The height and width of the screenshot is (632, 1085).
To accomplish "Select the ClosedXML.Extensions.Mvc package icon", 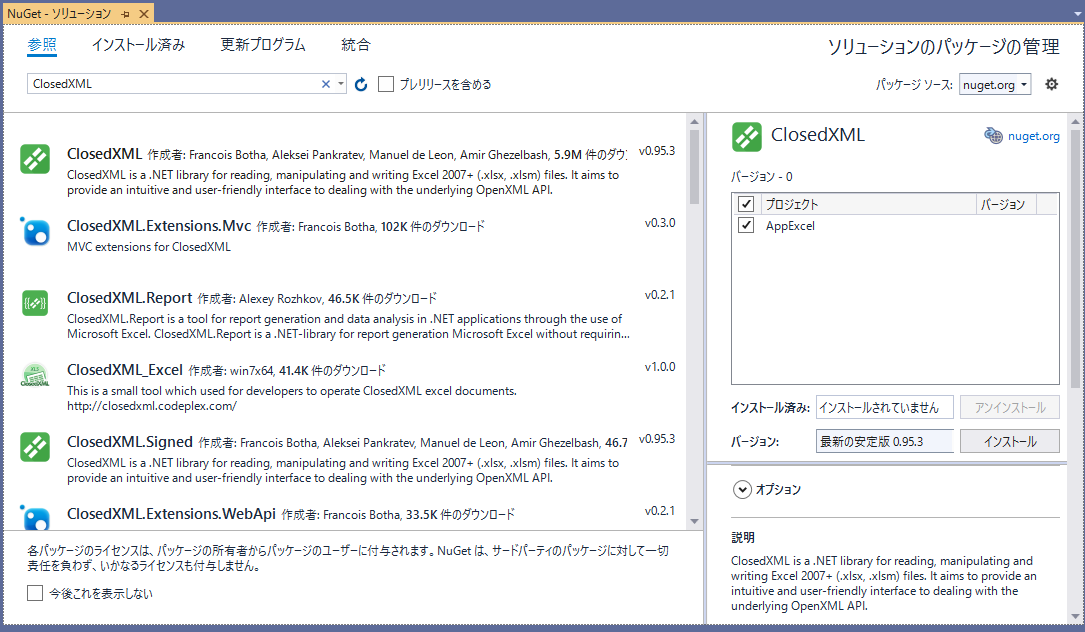I will [35, 231].
